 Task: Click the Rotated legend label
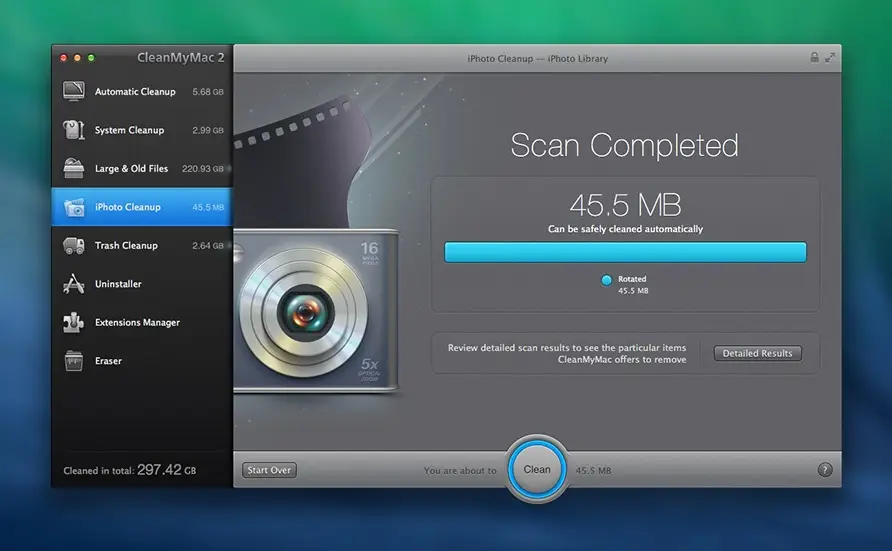(x=632, y=279)
